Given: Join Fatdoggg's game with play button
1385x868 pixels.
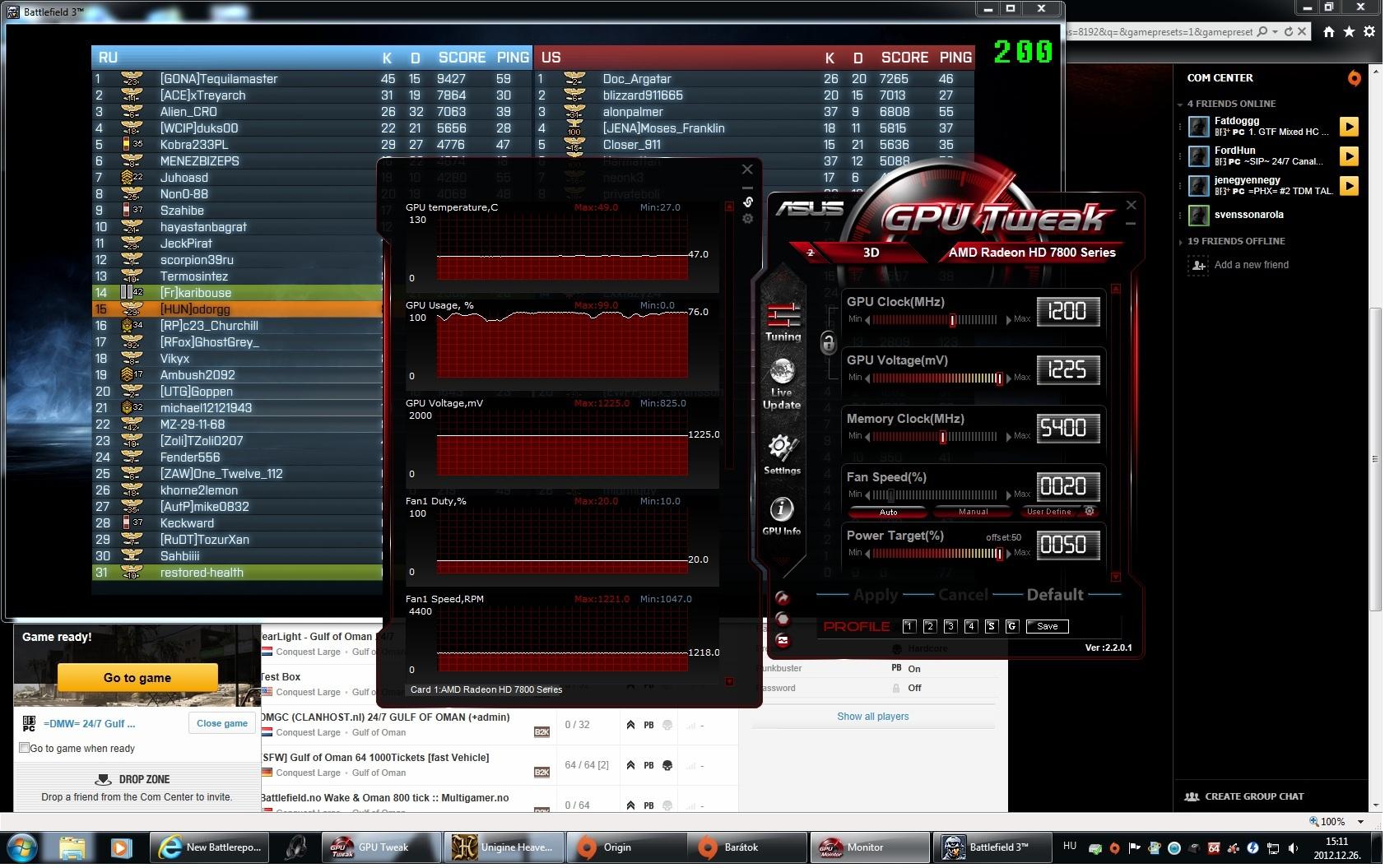Looking at the screenshot, I should coord(1348,127).
